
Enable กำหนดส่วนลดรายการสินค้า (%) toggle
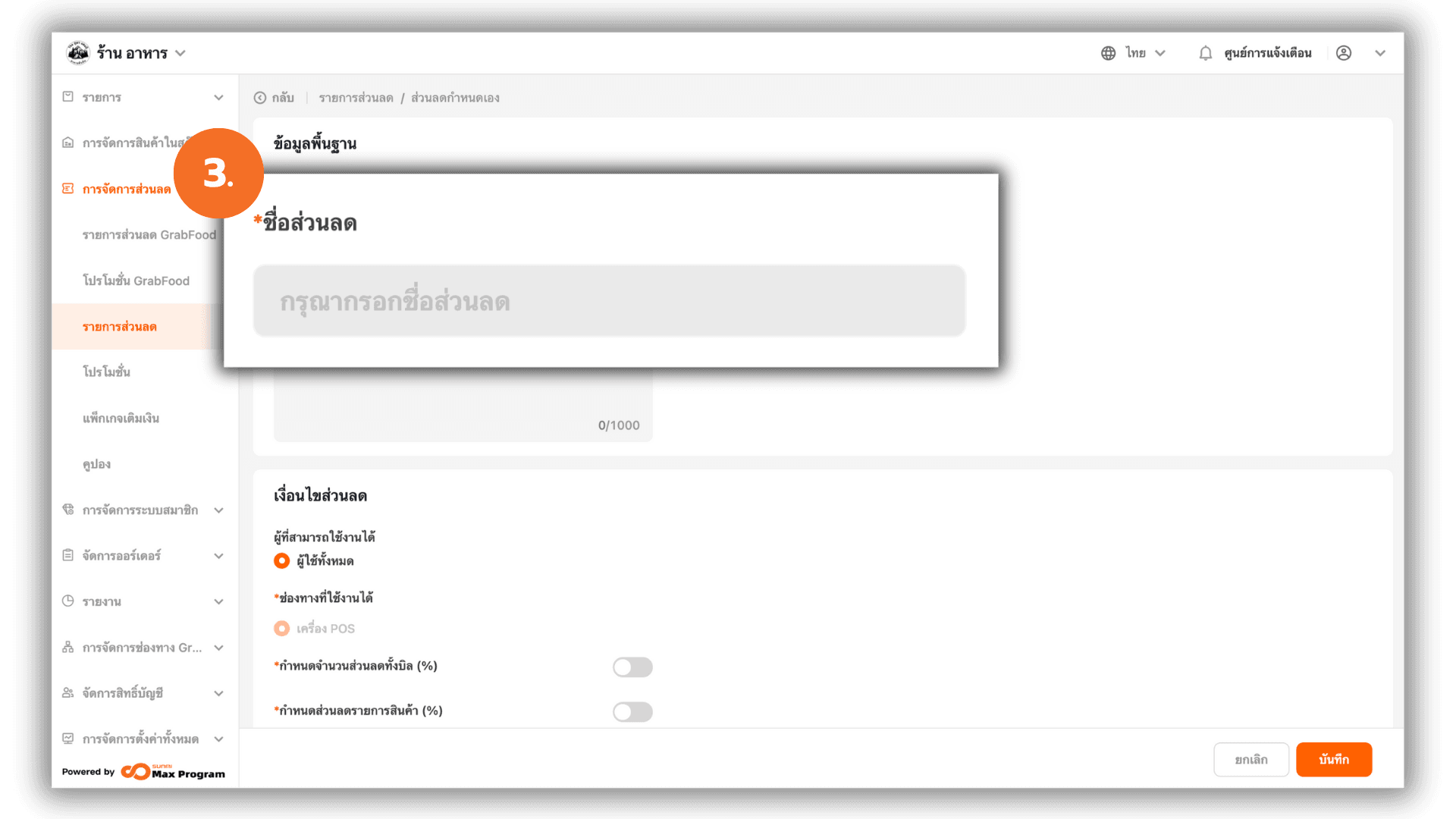coord(632,711)
